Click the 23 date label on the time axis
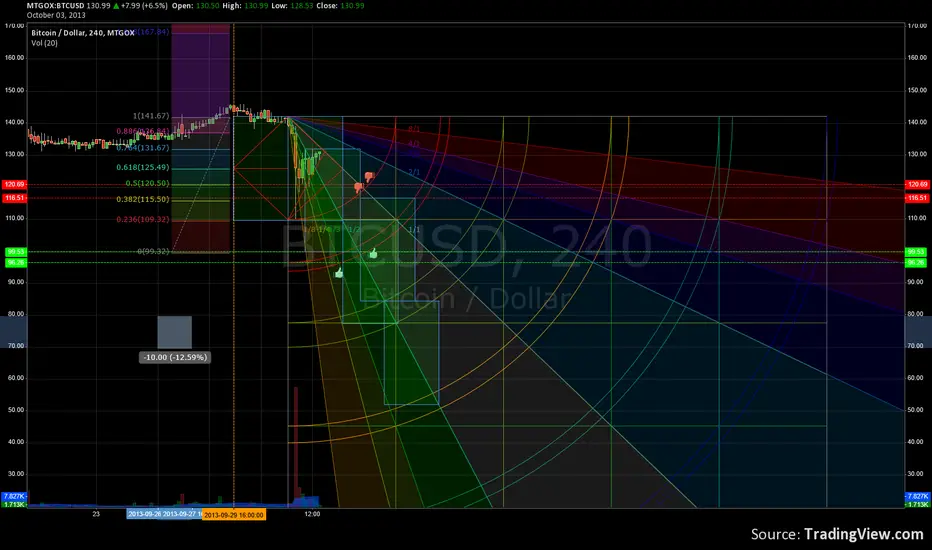The image size is (932, 550). point(96,514)
